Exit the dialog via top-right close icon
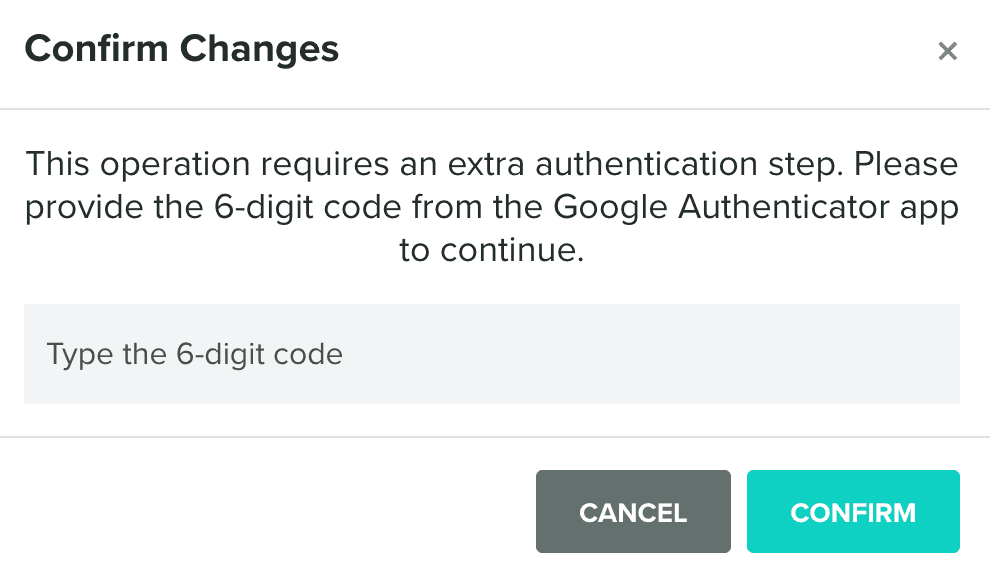The width and height of the screenshot is (990, 580). coord(947,51)
